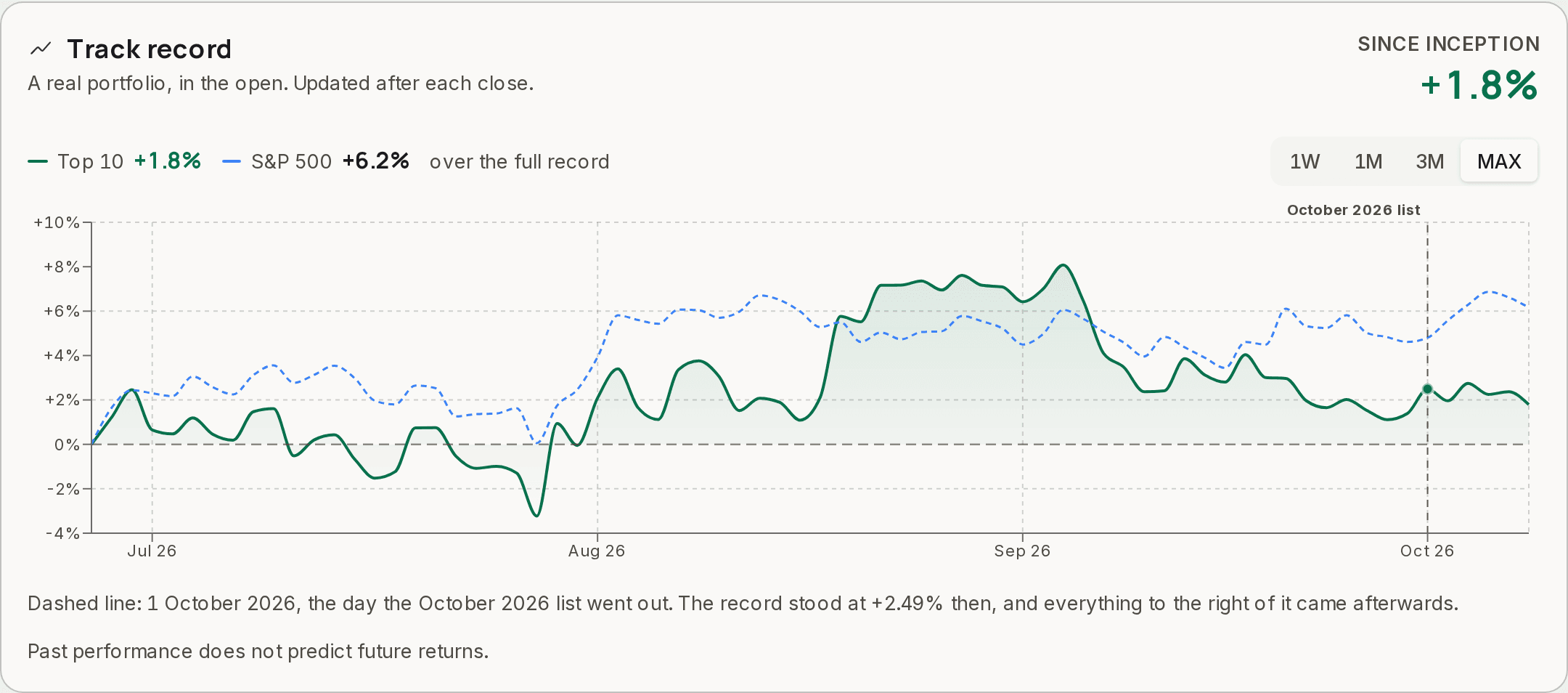Screen dimensions: 1568x693
Task: Click the 'Aug 26' axis label
Action: point(597,551)
